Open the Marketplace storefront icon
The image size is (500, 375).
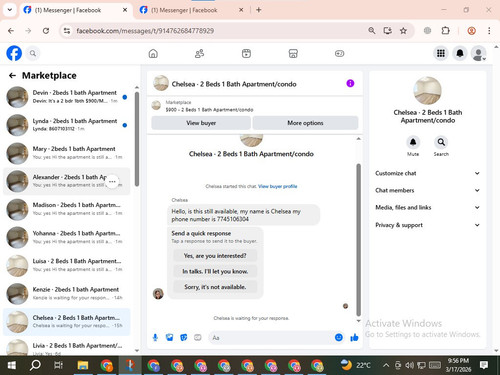coord(293,53)
